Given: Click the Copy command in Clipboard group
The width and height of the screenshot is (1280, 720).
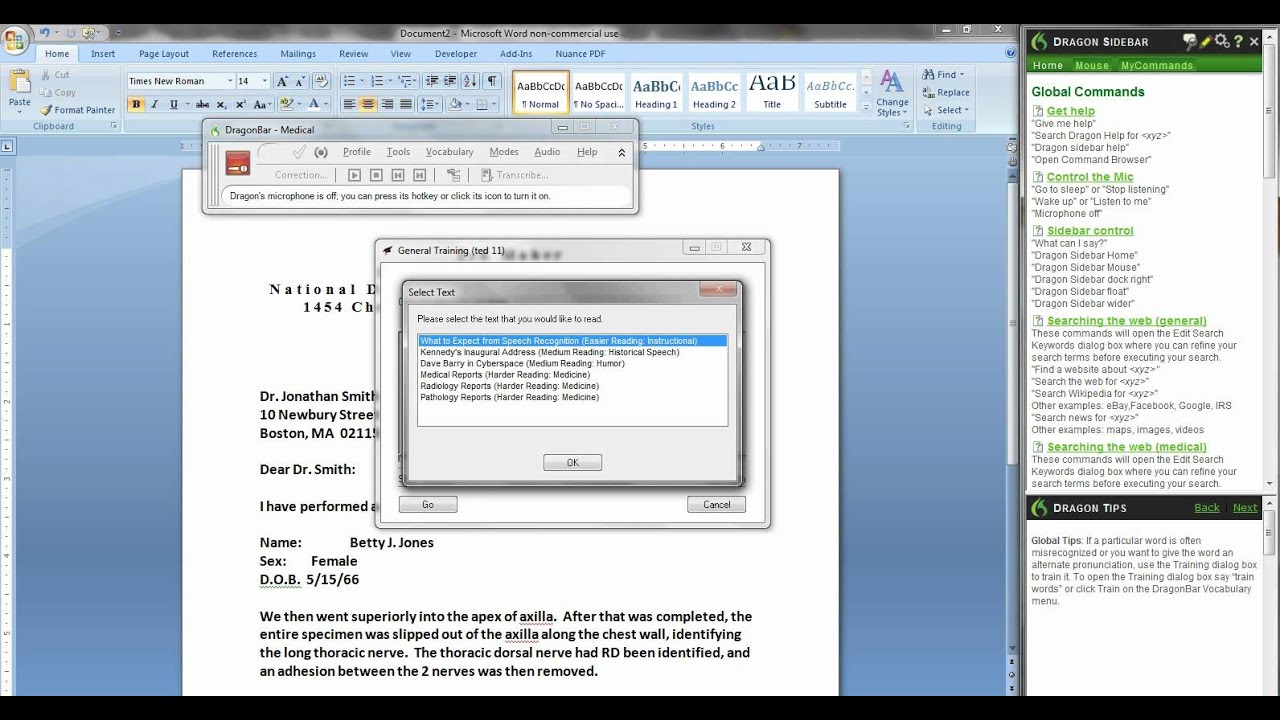Looking at the screenshot, I should (57, 92).
